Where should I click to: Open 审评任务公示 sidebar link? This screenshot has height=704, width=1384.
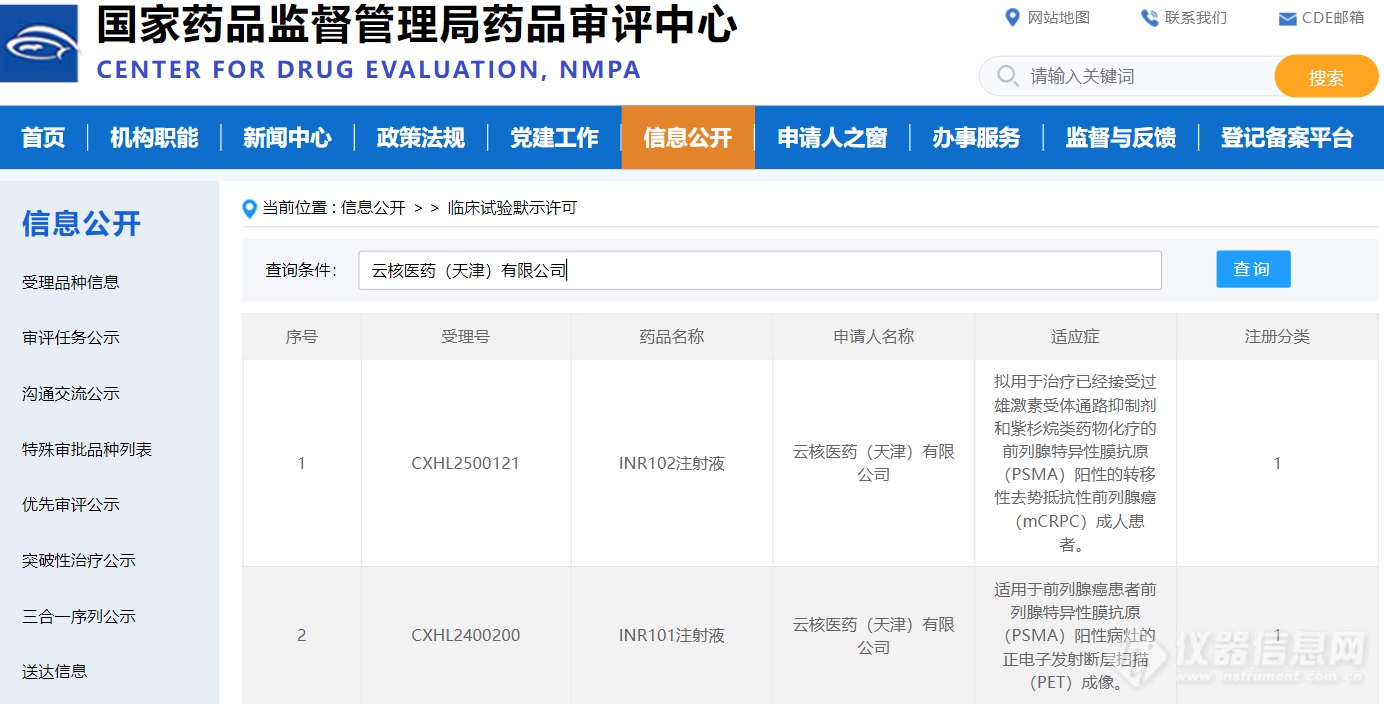click(x=71, y=338)
